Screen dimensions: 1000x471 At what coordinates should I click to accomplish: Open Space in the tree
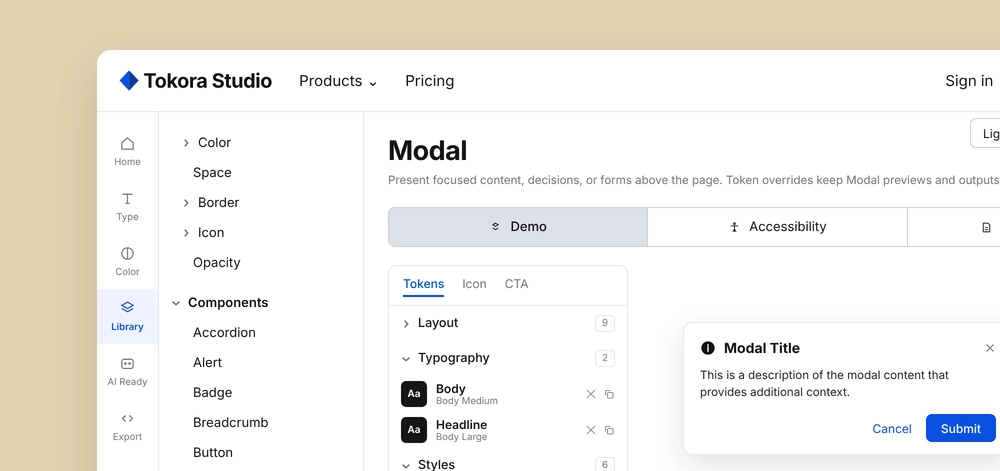(212, 173)
